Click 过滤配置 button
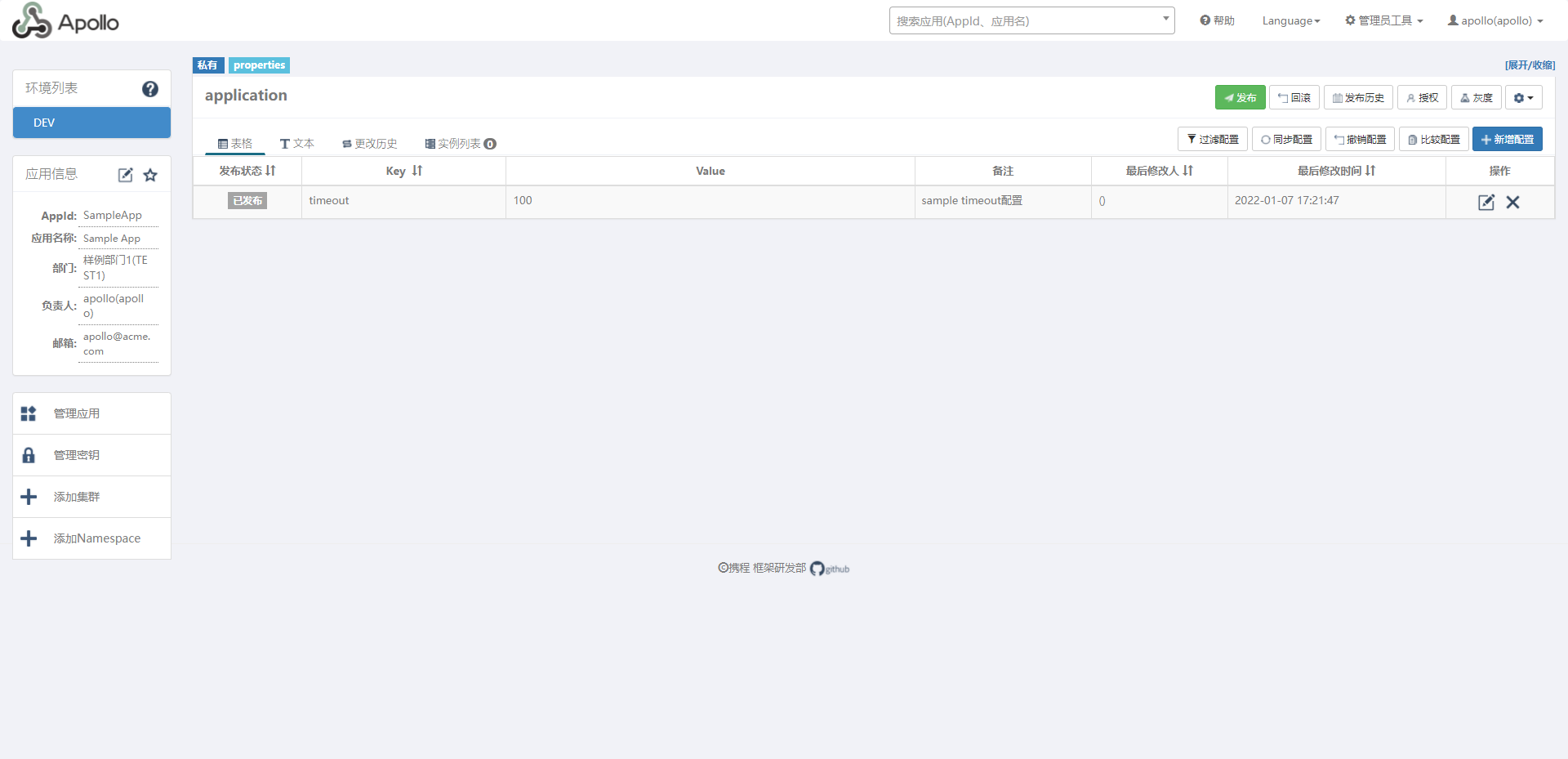1568x759 pixels. (x=1213, y=139)
